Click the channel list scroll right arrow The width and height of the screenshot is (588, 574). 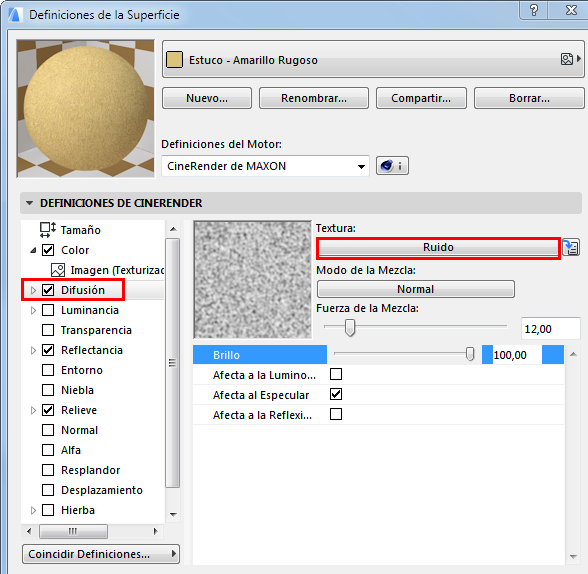[x=156, y=531]
